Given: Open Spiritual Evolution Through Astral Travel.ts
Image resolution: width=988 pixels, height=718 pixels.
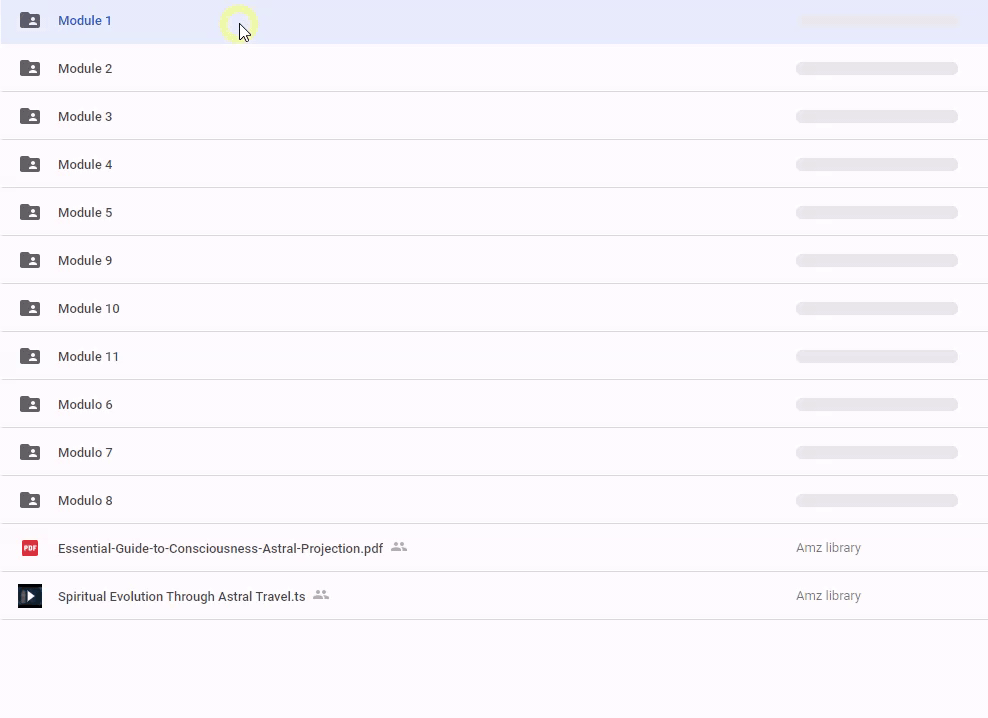Looking at the screenshot, I should pyautogui.click(x=181, y=597).
